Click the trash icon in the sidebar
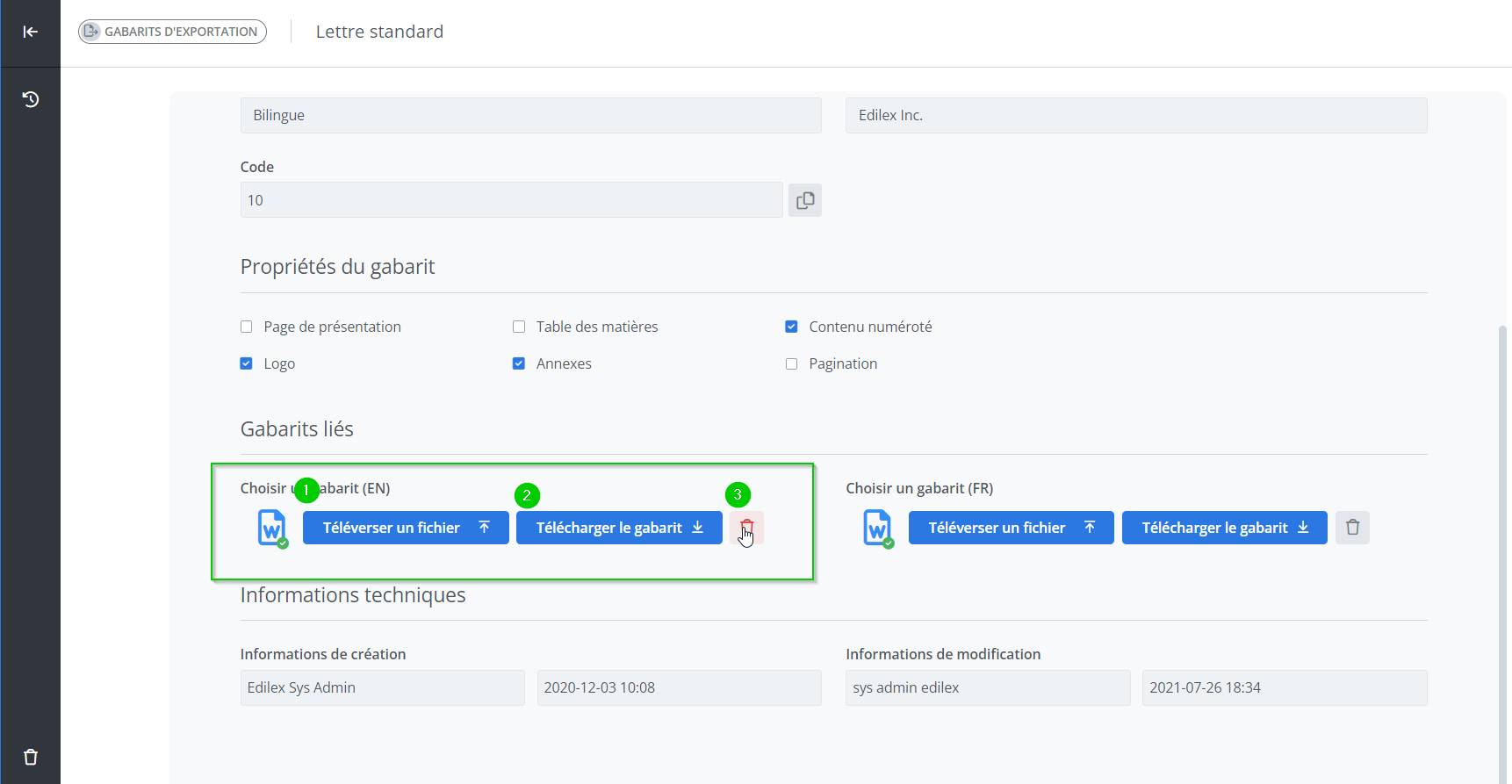The image size is (1512, 784). 30,757
